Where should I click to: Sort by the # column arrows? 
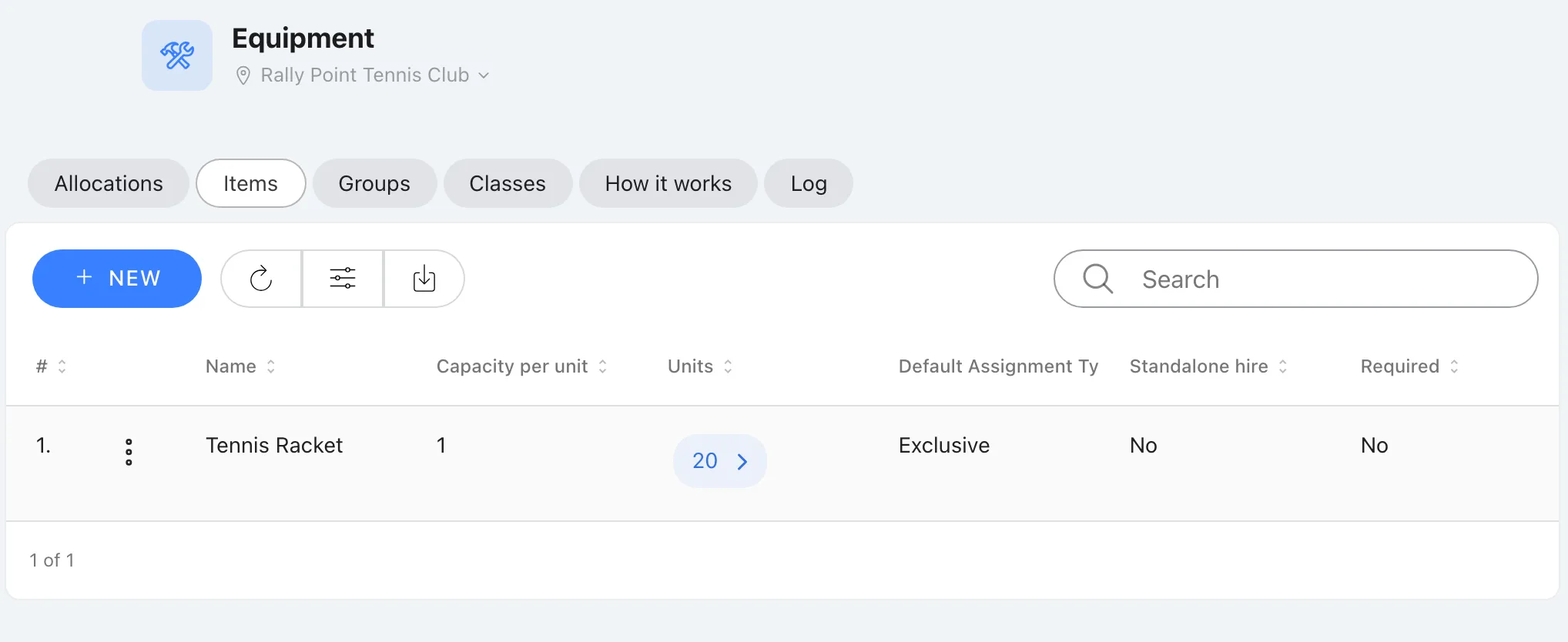click(x=62, y=366)
